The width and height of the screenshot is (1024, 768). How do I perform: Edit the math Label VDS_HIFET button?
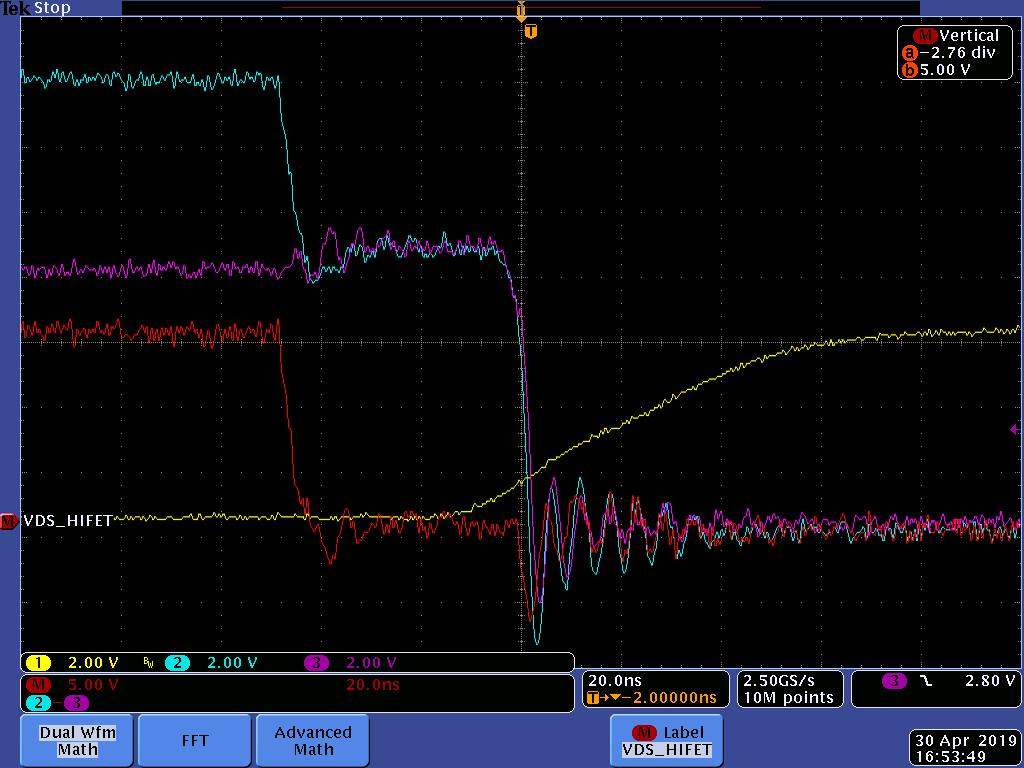[x=667, y=741]
